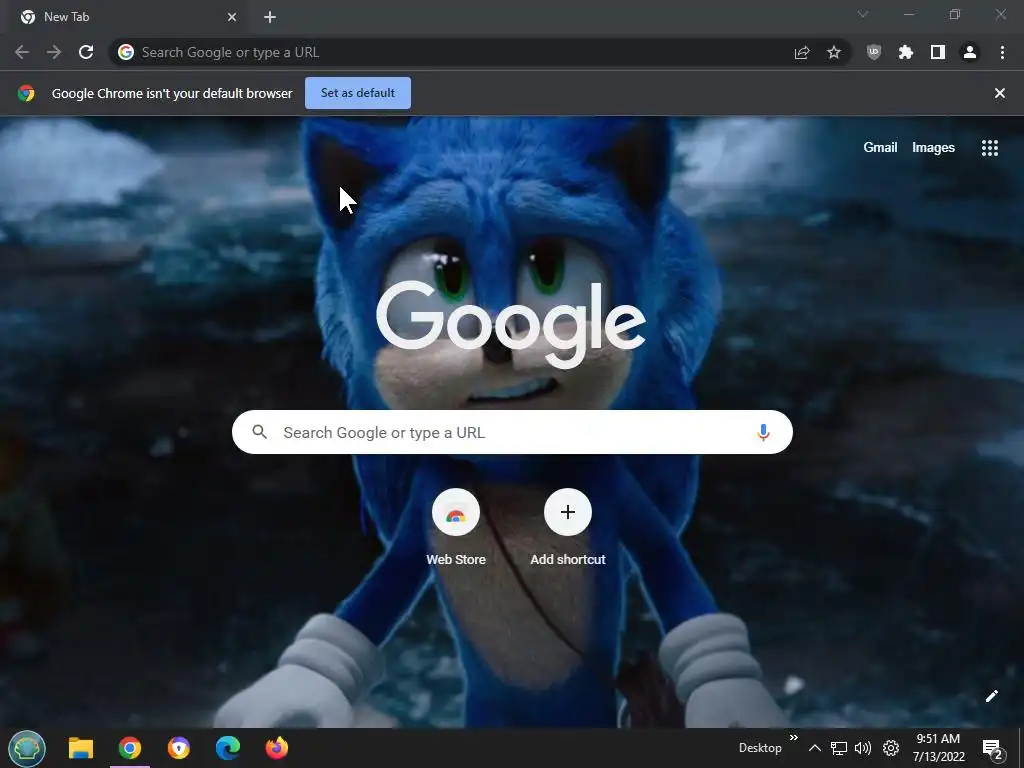This screenshot has height=768, width=1024.
Task: Open the shield browser taskbar icon
Action: click(179, 748)
